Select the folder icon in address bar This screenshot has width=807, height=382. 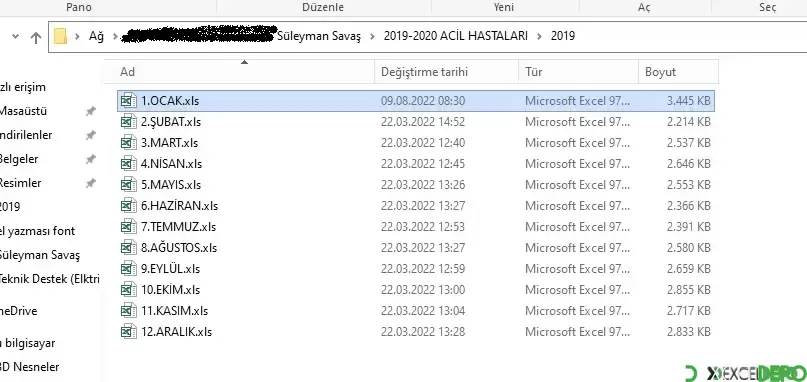61,37
